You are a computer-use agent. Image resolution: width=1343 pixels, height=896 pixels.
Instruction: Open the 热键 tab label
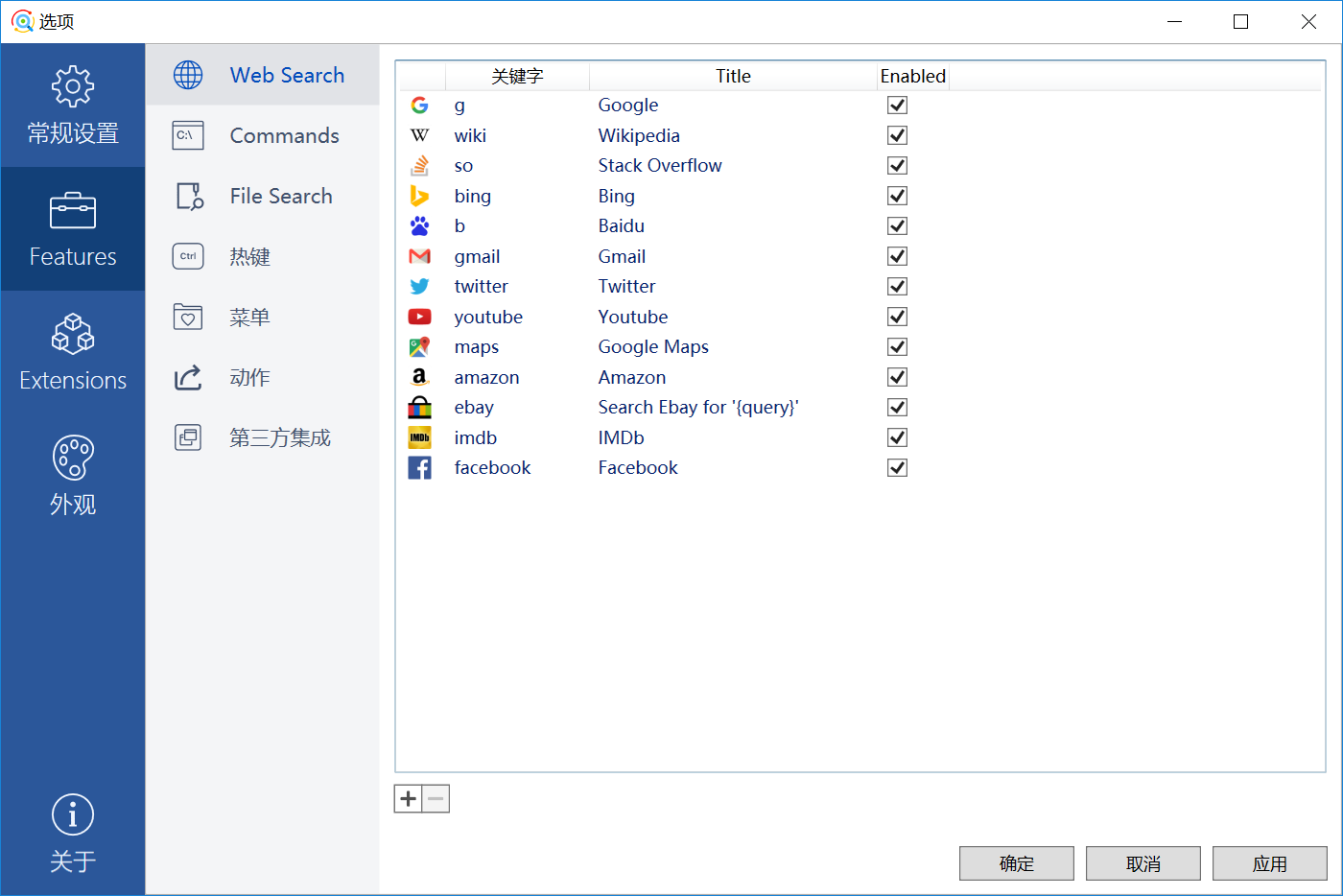pyautogui.click(x=249, y=256)
